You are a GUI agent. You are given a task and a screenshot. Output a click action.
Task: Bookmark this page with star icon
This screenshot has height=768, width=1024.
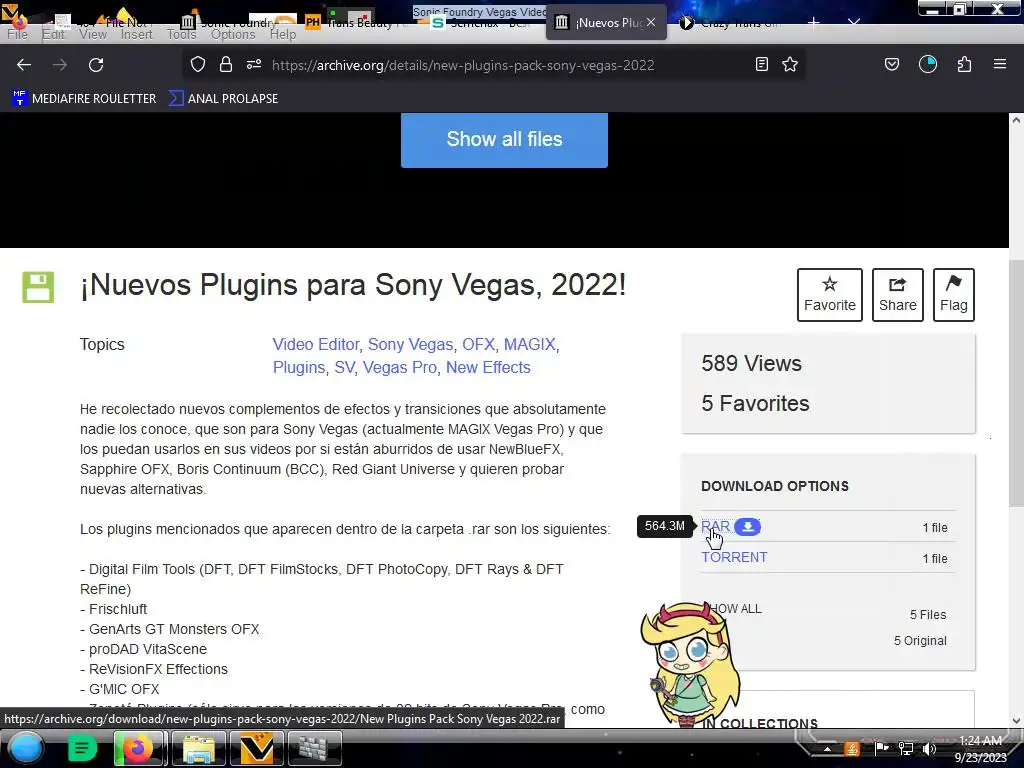point(790,65)
